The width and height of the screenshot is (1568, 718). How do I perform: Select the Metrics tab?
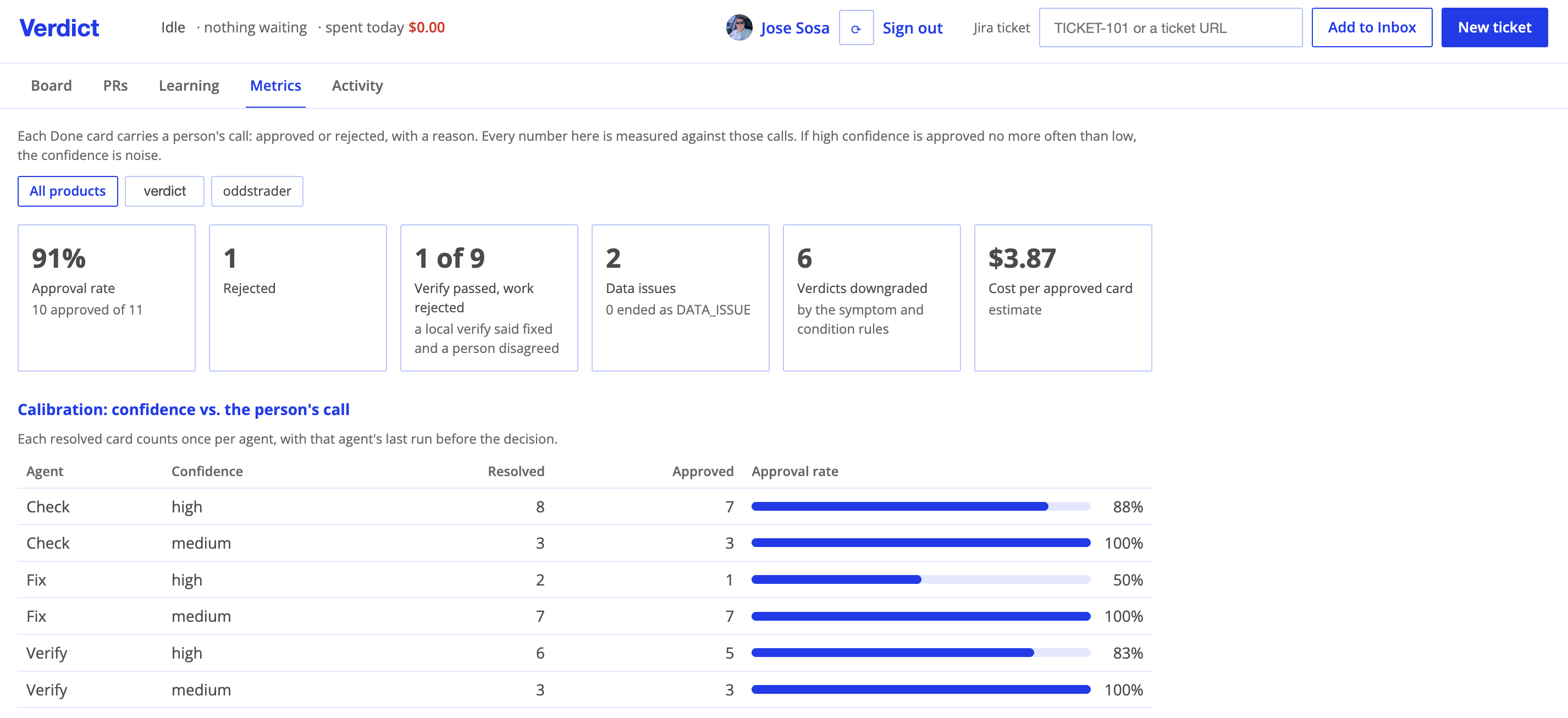coord(276,86)
